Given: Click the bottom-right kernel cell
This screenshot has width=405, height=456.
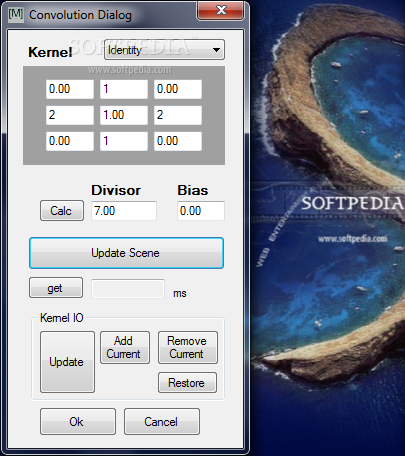Looking at the screenshot, I should click(178, 141).
